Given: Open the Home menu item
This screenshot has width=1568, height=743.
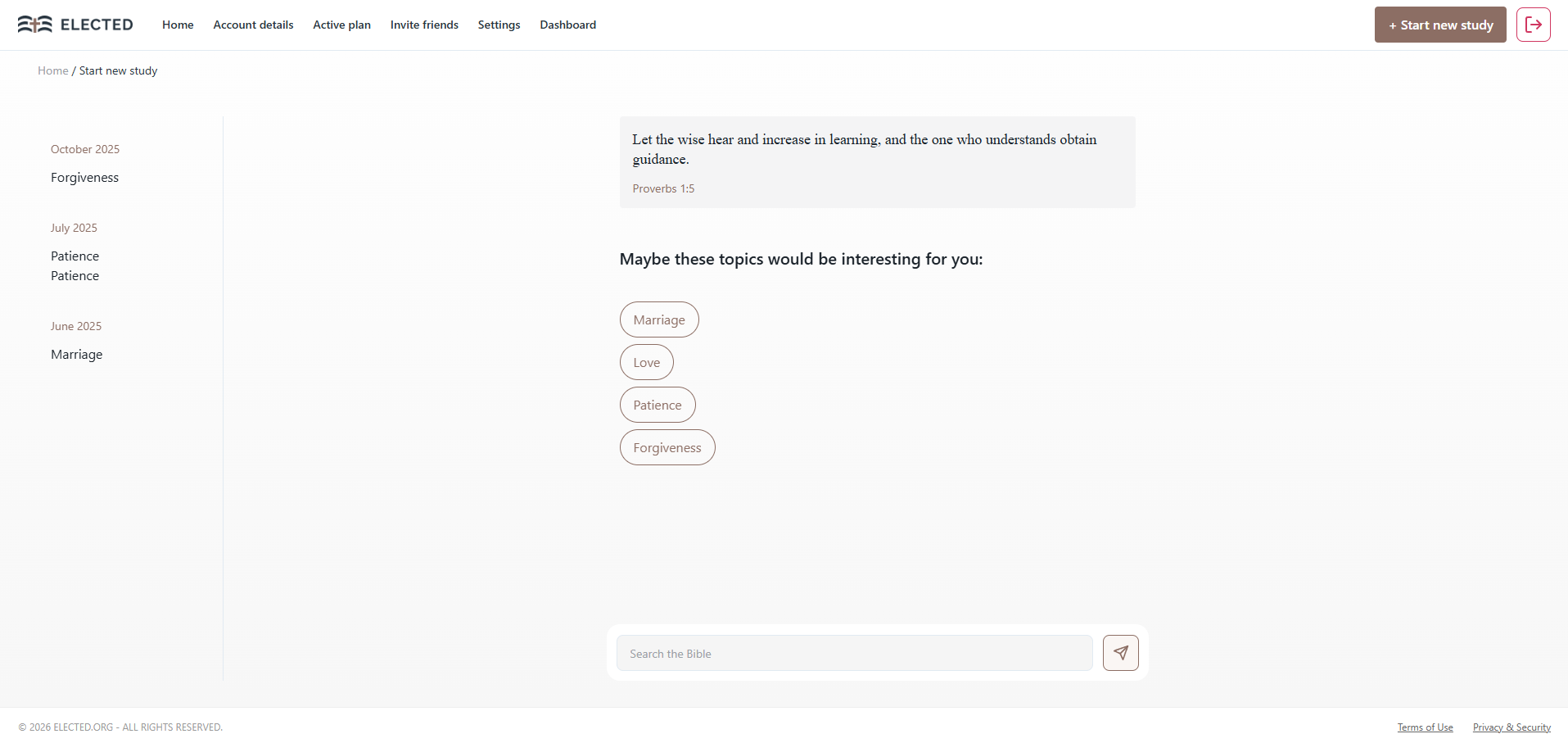Looking at the screenshot, I should click(178, 25).
